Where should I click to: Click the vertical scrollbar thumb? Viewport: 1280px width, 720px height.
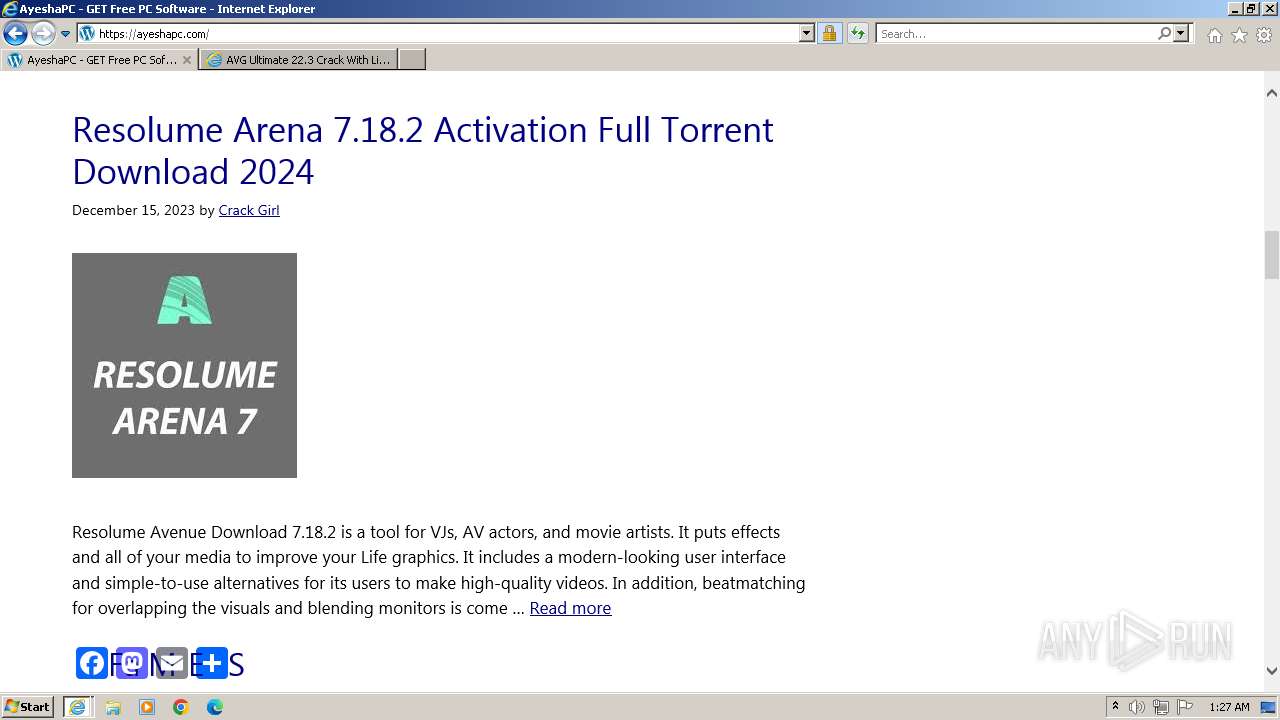(1271, 255)
